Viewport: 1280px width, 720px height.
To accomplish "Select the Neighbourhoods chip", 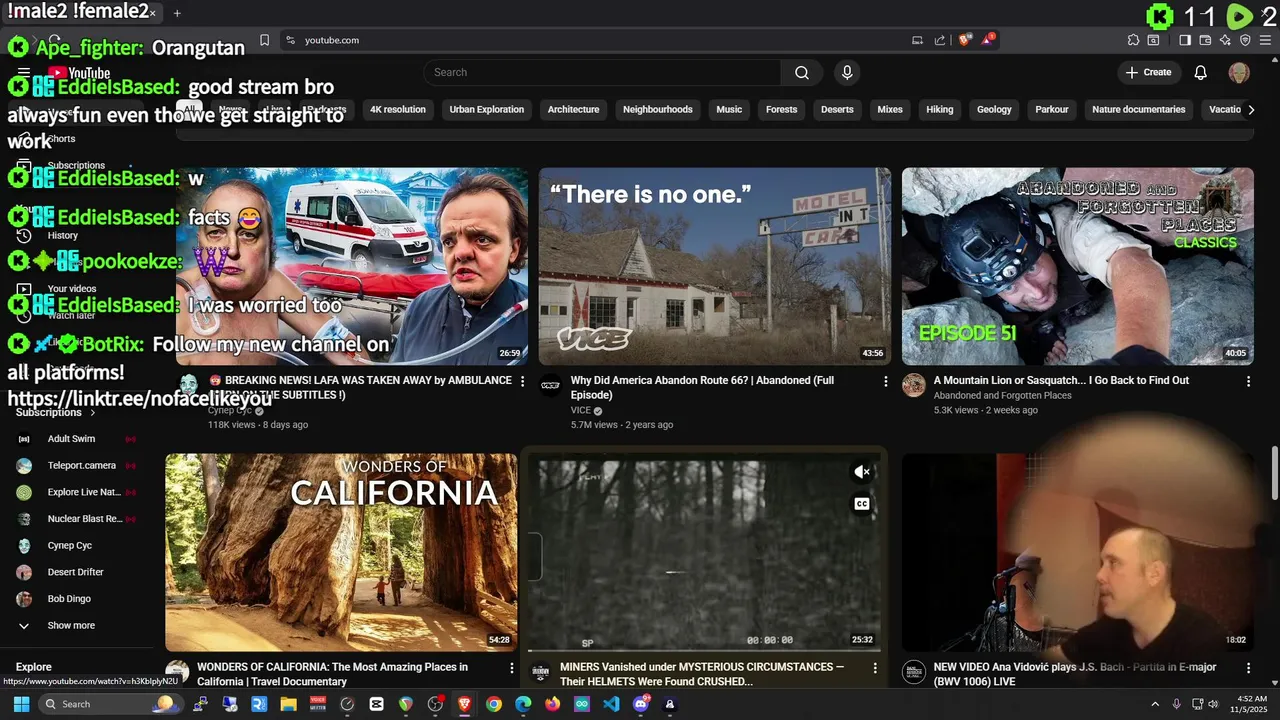I will tap(658, 109).
